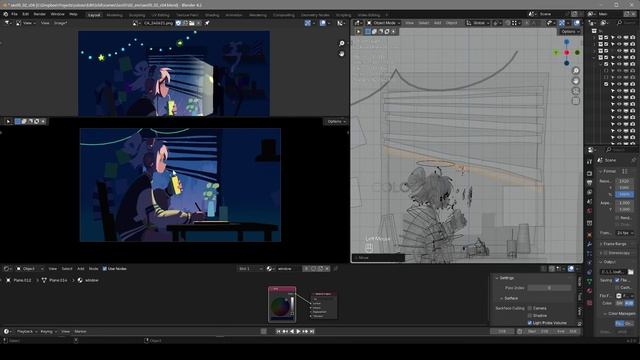Toggle snapping magnet in 3D viewport header

tap(508, 23)
